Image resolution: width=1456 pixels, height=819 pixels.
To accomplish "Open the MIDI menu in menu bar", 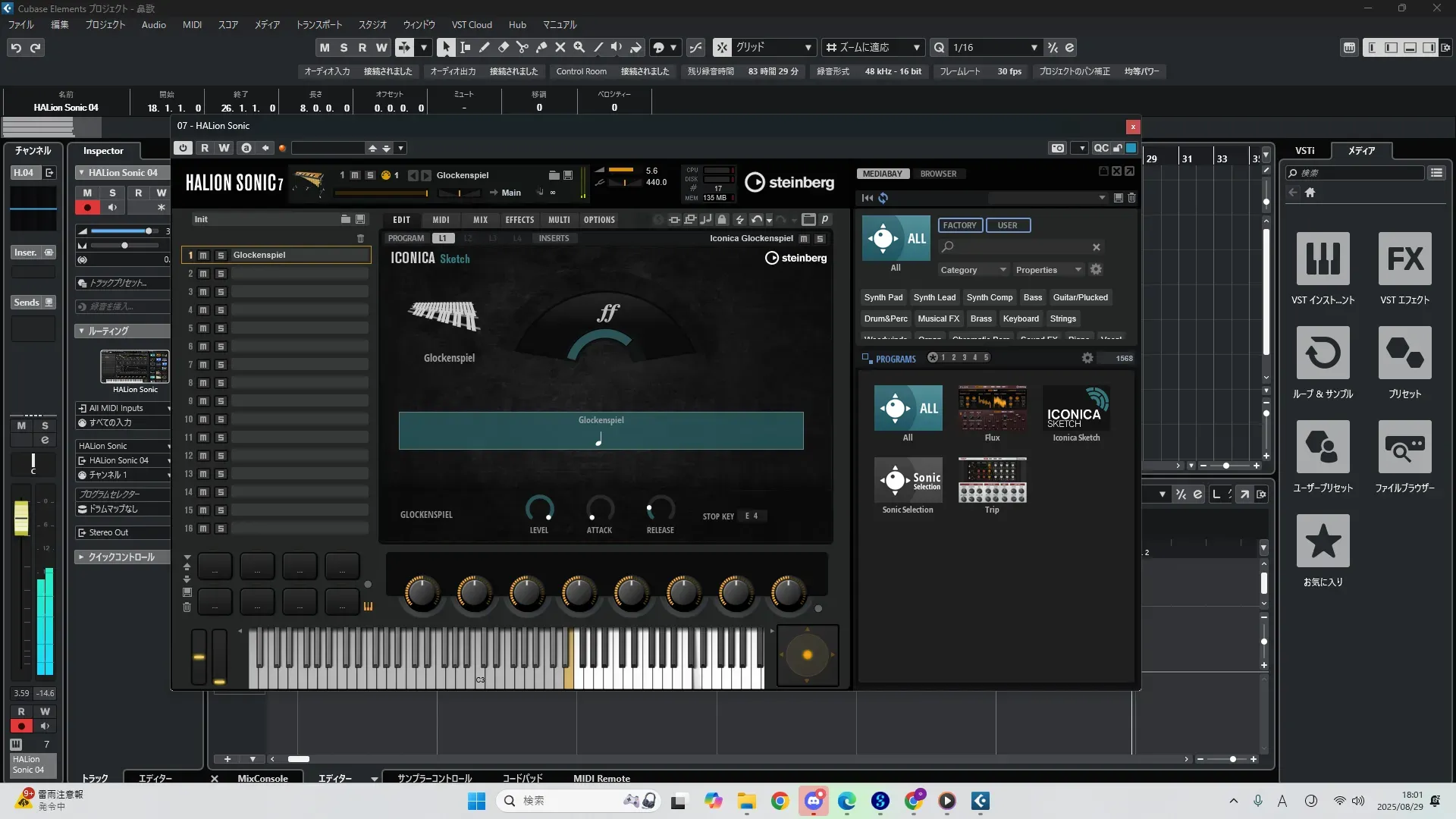I will (x=192, y=24).
